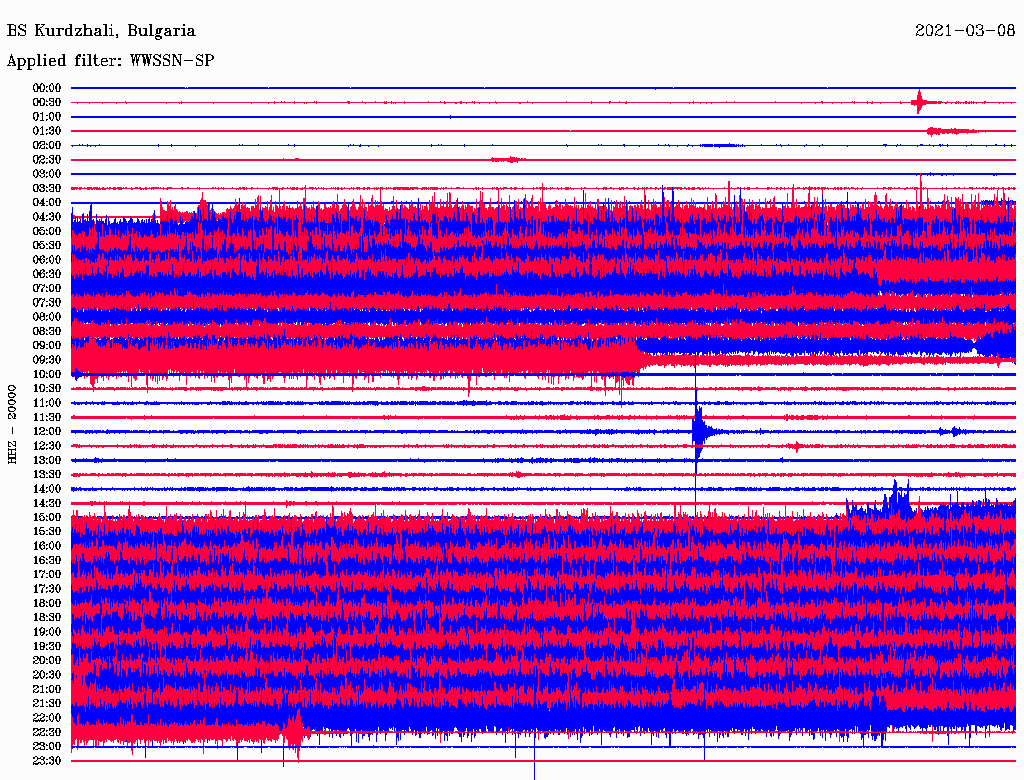
Task: Click the 18:00 time label
Action: pyautogui.click(x=47, y=603)
